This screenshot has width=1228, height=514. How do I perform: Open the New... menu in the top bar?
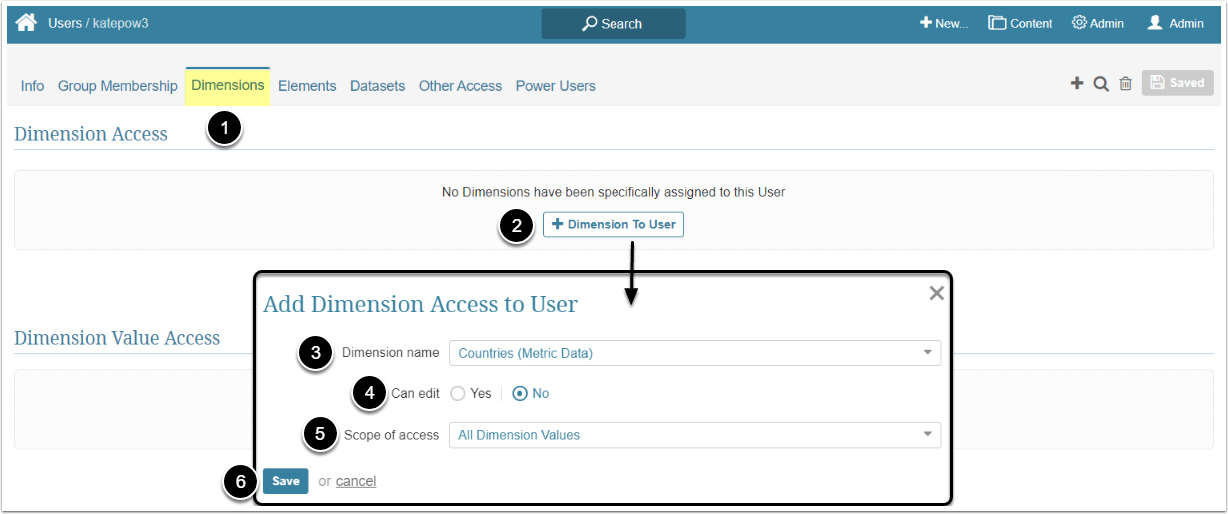(x=944, y=23)
